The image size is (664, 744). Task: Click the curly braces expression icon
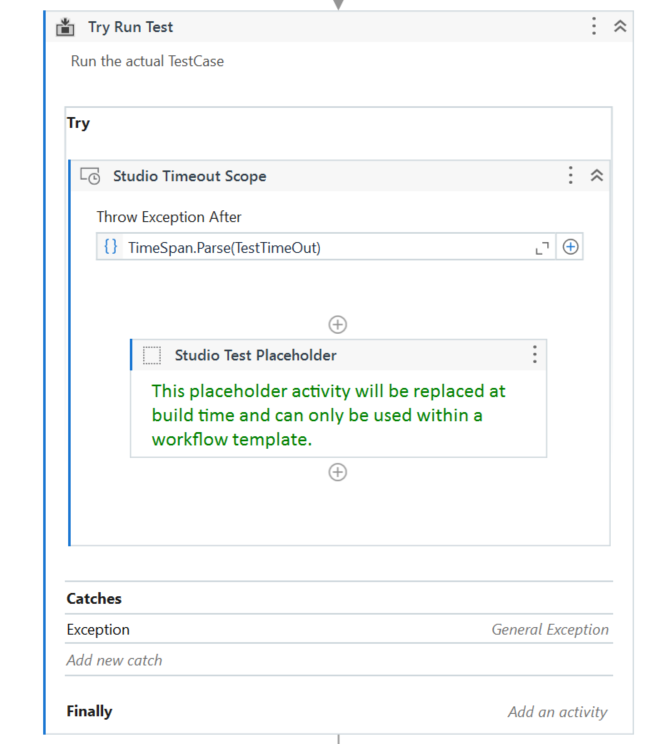111,247
